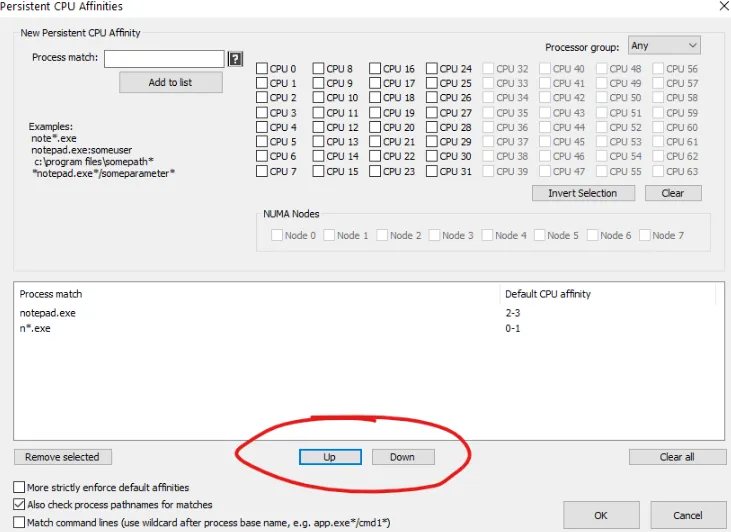The width and height of the screenshot is (731, 532).
Task: Check the CPU 0 checkbox
Action: pos(262,69)
